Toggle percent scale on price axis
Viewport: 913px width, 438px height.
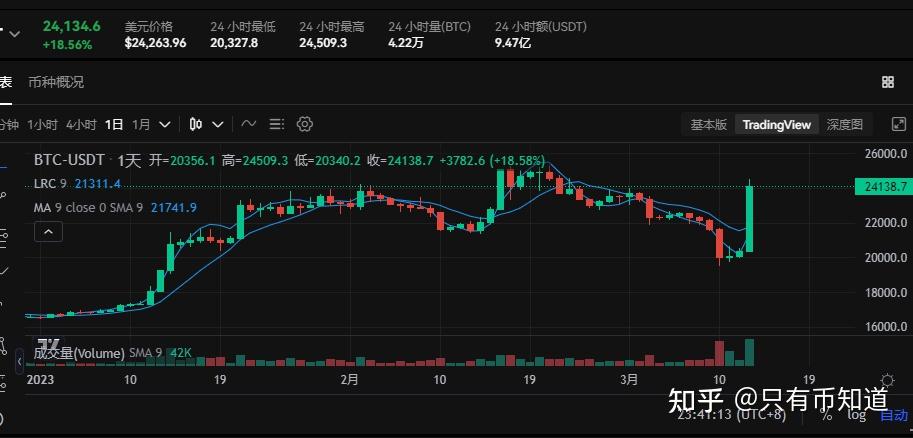tap(826, 415)
